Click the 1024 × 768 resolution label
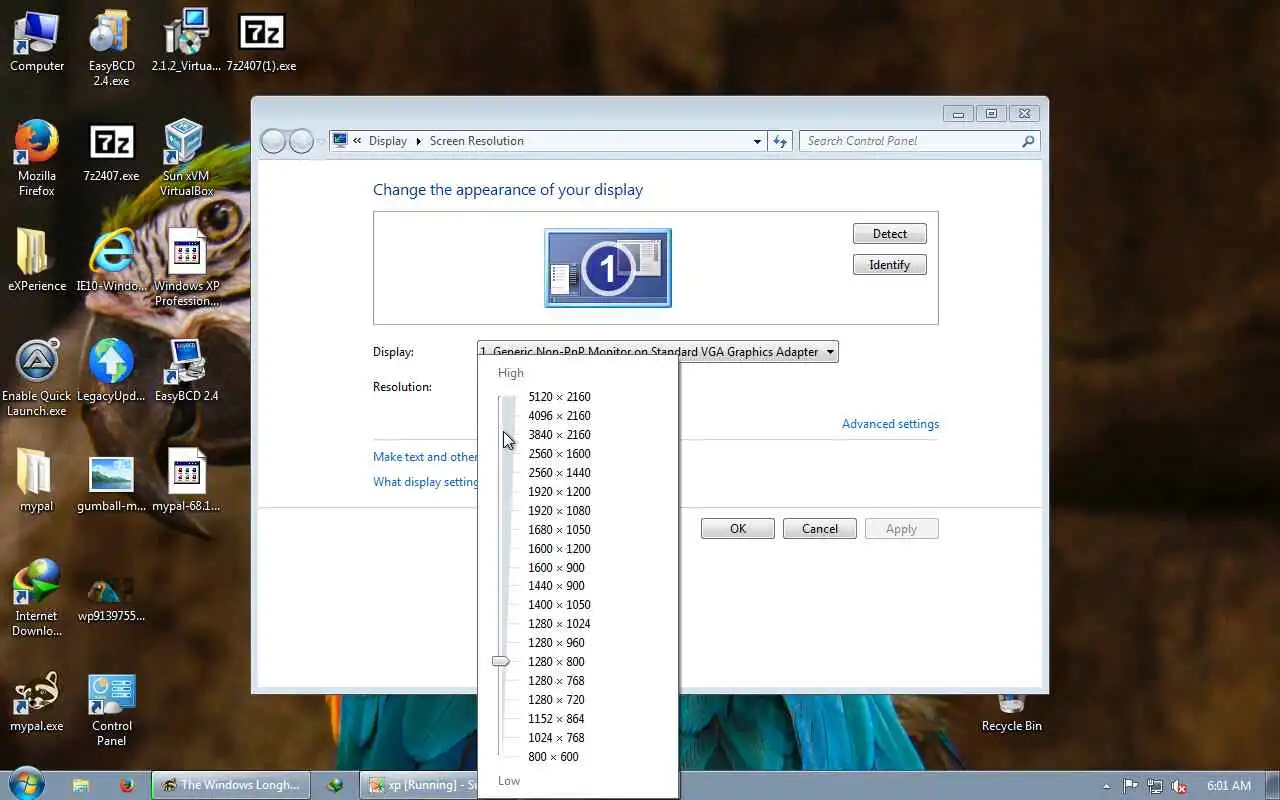1280x800 pixels. [556, 738]
